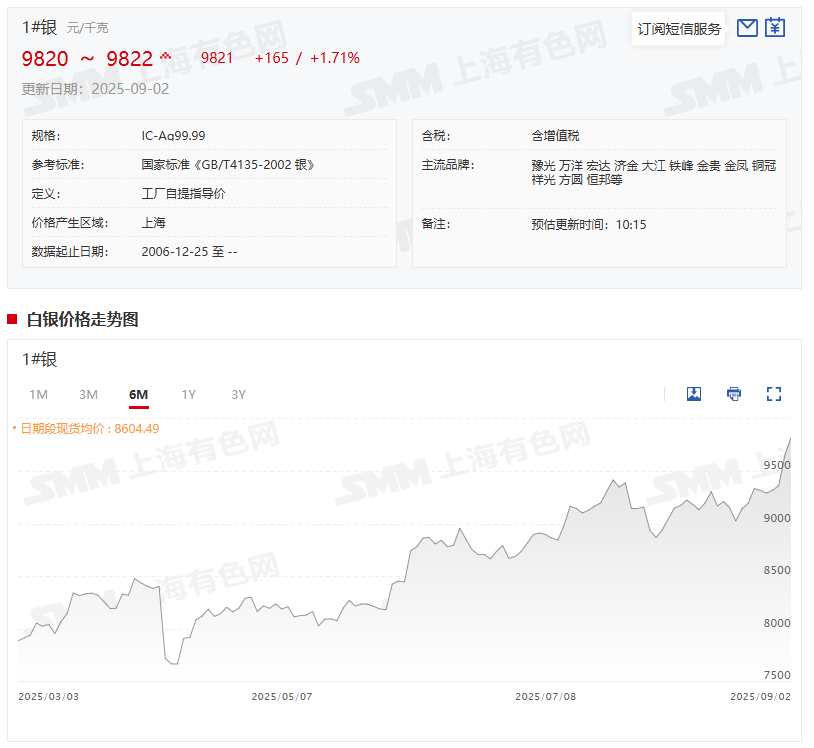Click the 2025/03/03 date on the axis
Image resolution: width=814 pixels, height=748 pixels.
(x=48, y=696)
